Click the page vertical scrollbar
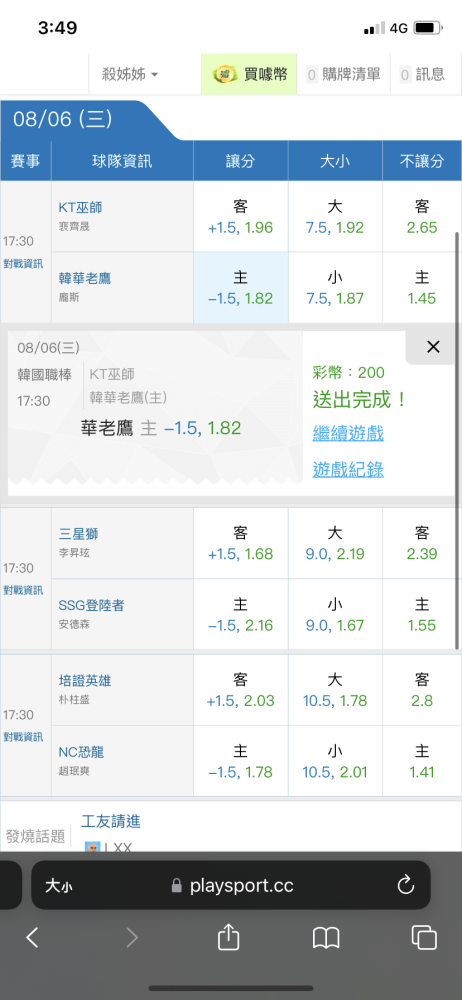The image size is (462, 1000). coord(457,440)
